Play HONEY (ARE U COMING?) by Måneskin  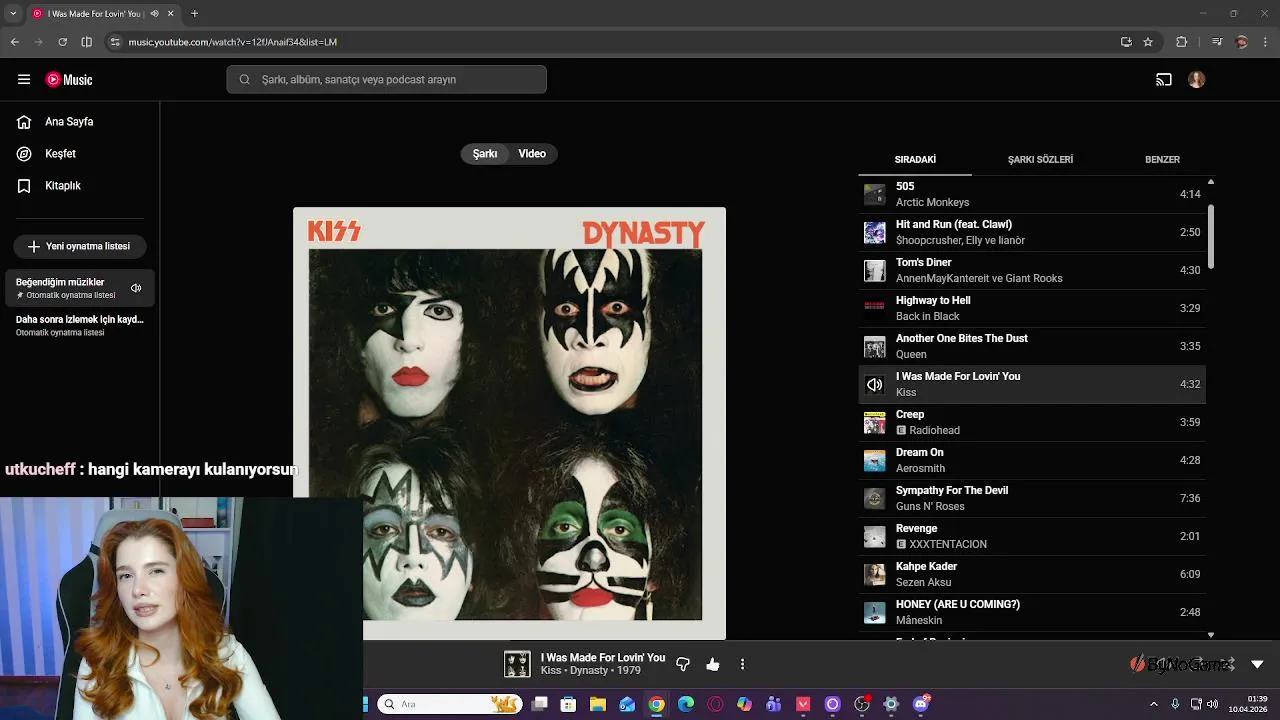tap(1032, 613)
